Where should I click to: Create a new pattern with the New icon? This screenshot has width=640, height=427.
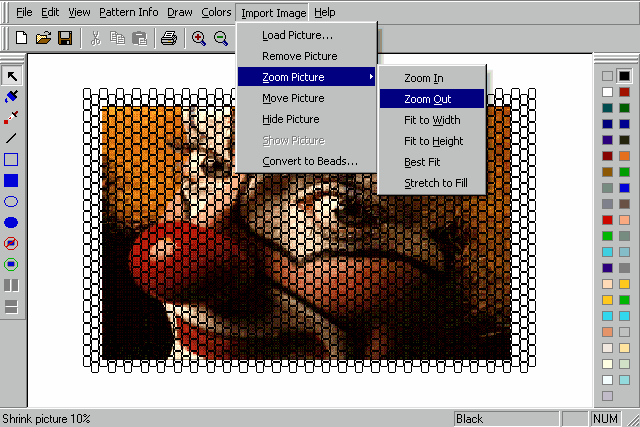(x=21, y=38)
